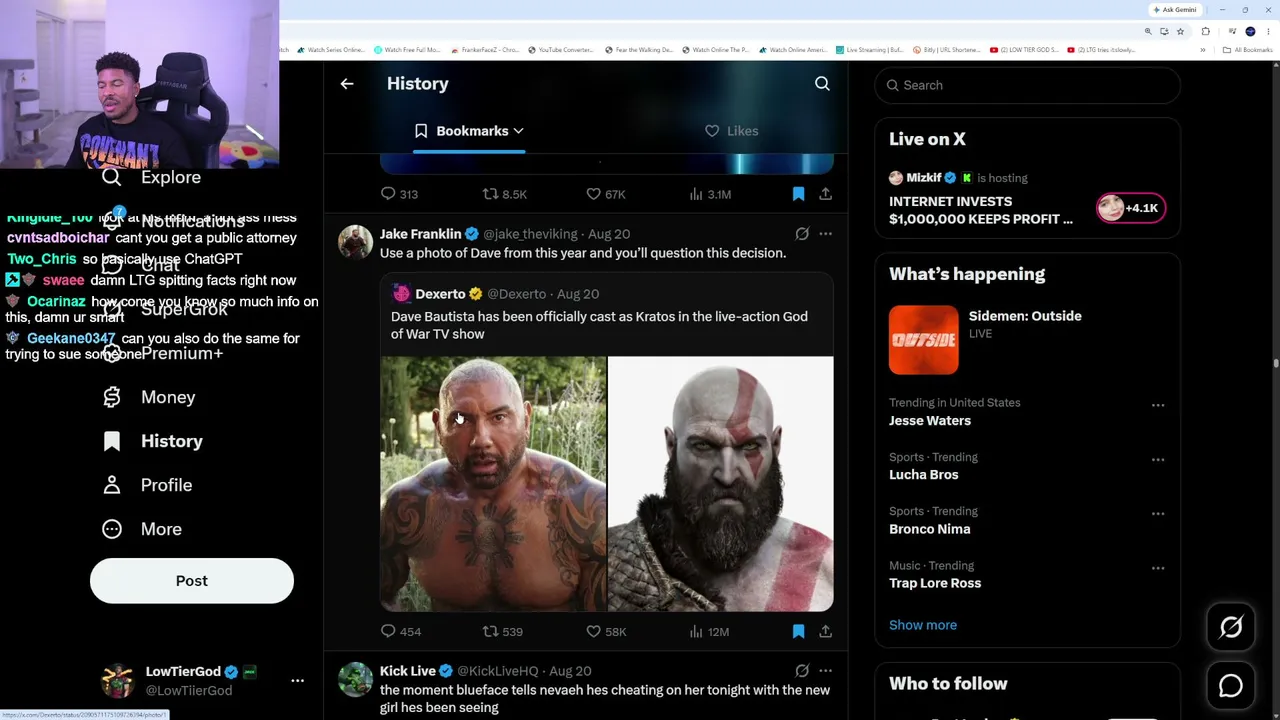
Task: Open Kick Live profile name link
Action: tap(408, 671)
